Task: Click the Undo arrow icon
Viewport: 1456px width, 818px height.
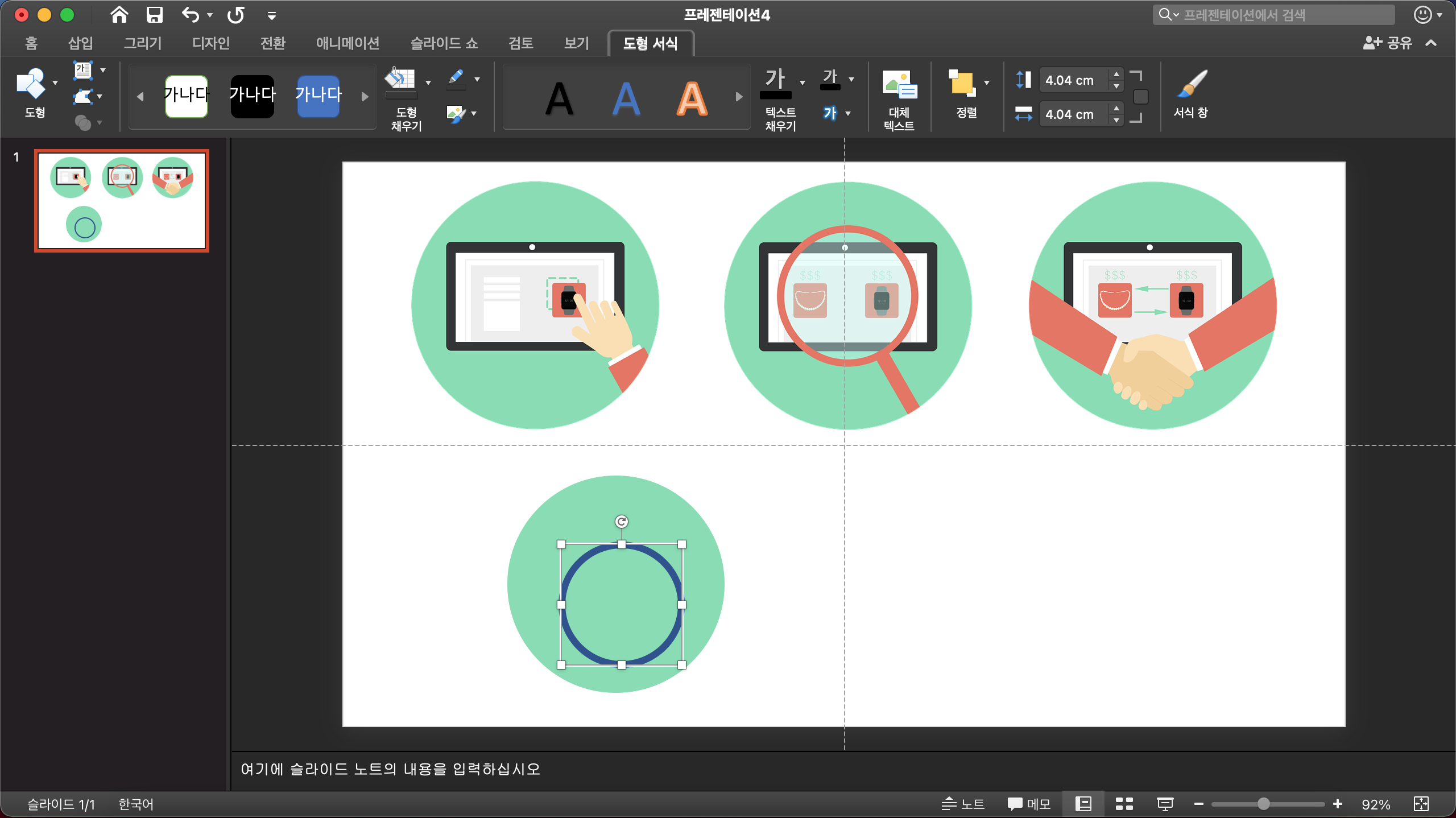Action: pos(190,15)
